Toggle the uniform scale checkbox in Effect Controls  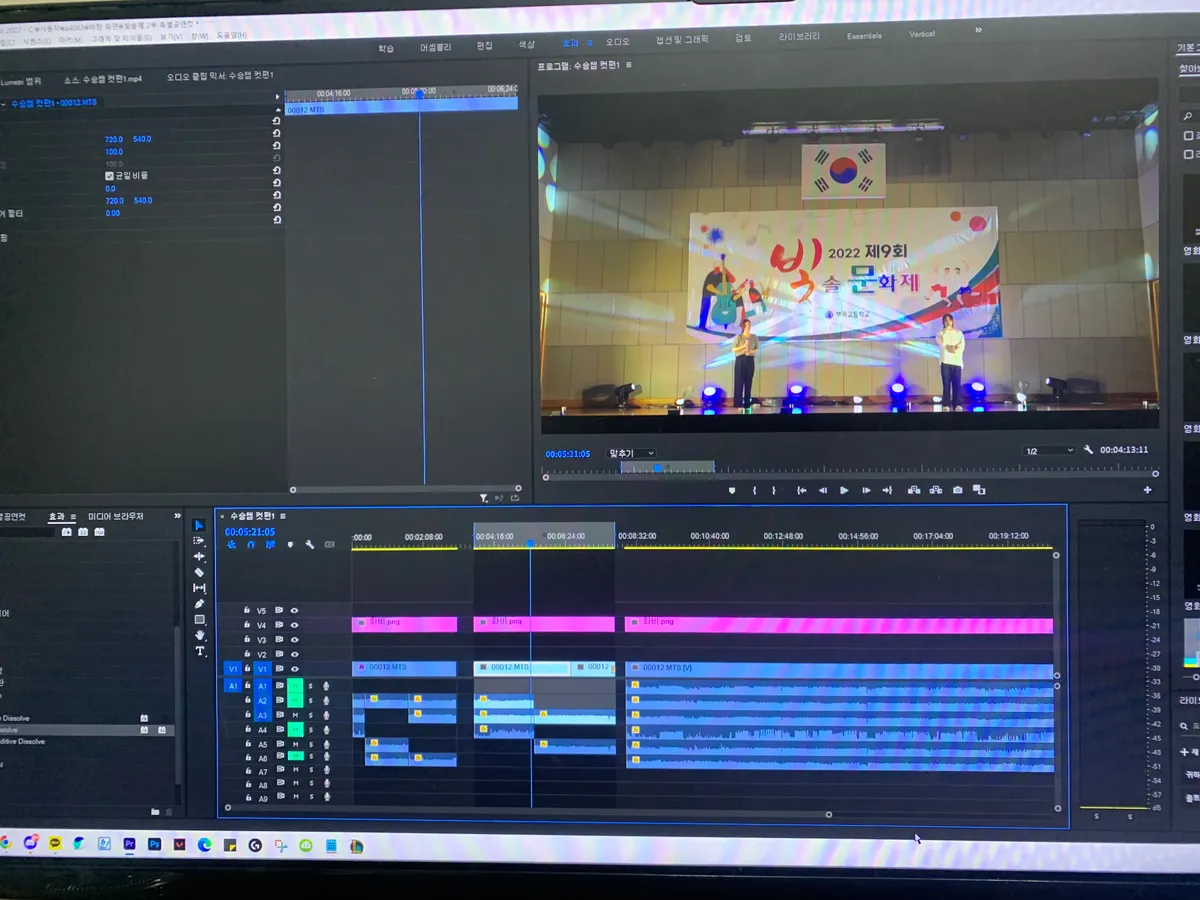(110, 176)
